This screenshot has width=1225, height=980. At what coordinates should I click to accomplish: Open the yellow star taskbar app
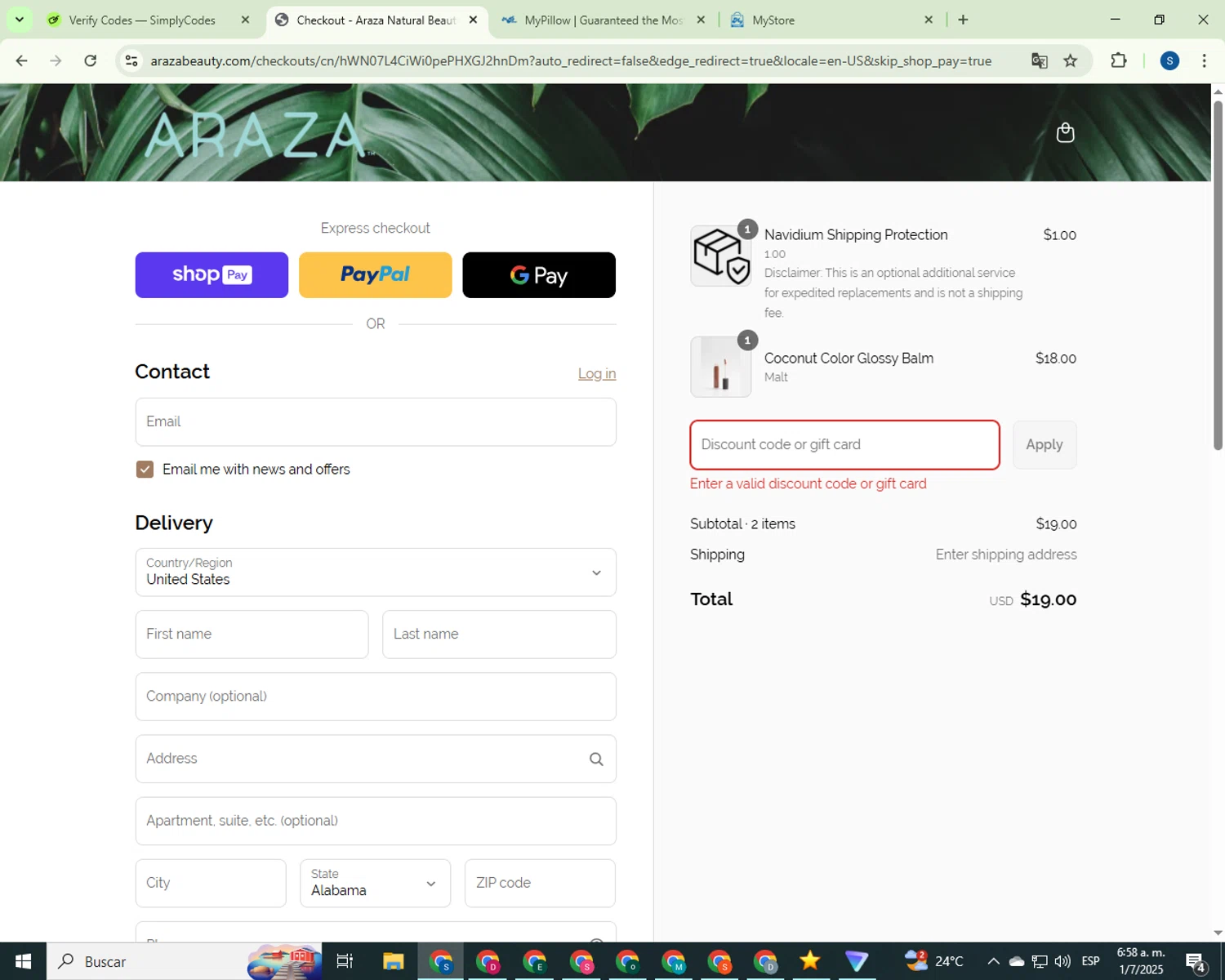coord(810,961)
